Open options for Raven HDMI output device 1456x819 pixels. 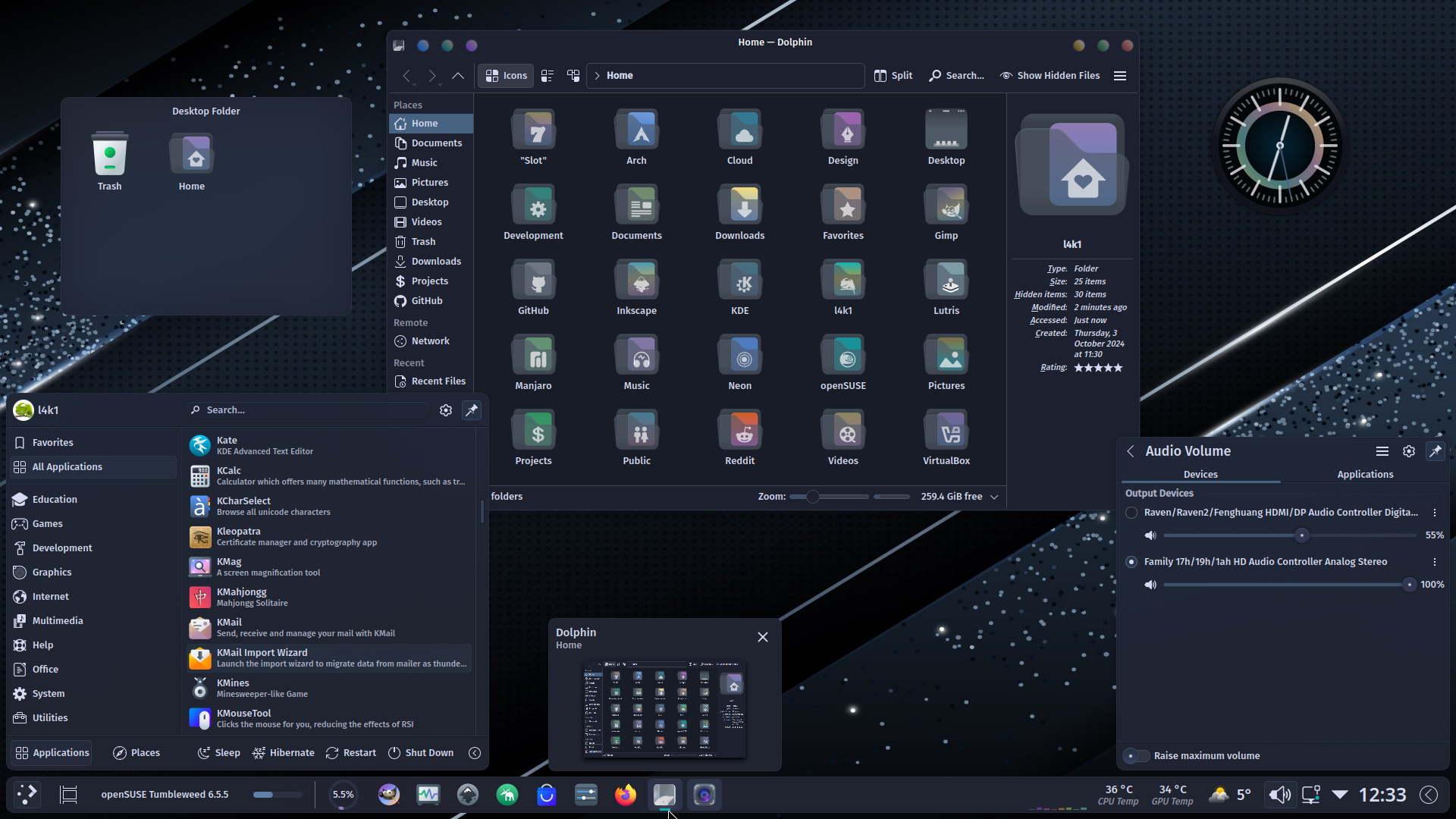tap(1435, 513)
